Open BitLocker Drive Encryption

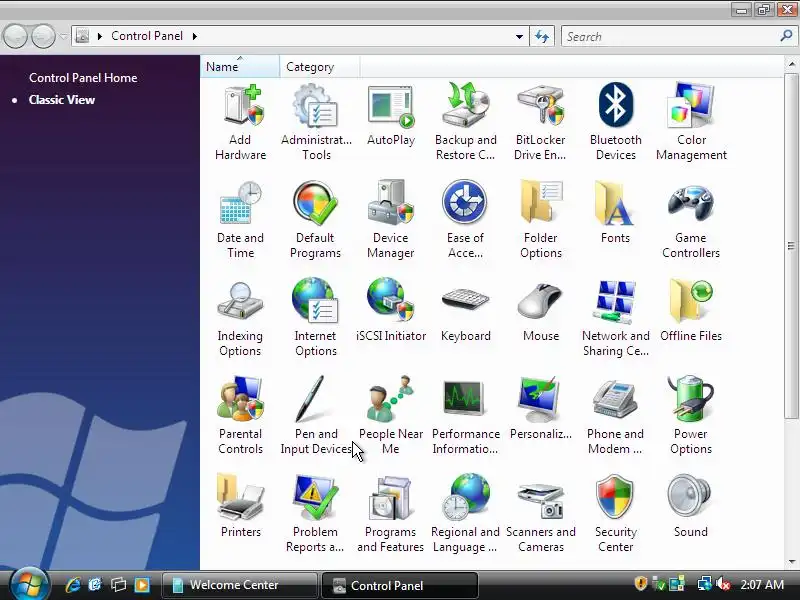click(540, 122)
